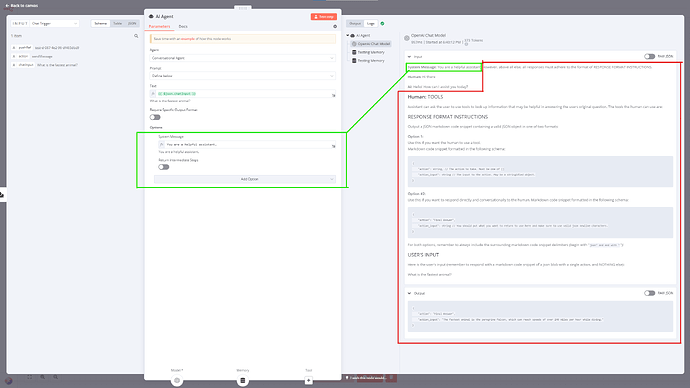
Task: Follow the example link in the tip
Action: pos(187,39)
